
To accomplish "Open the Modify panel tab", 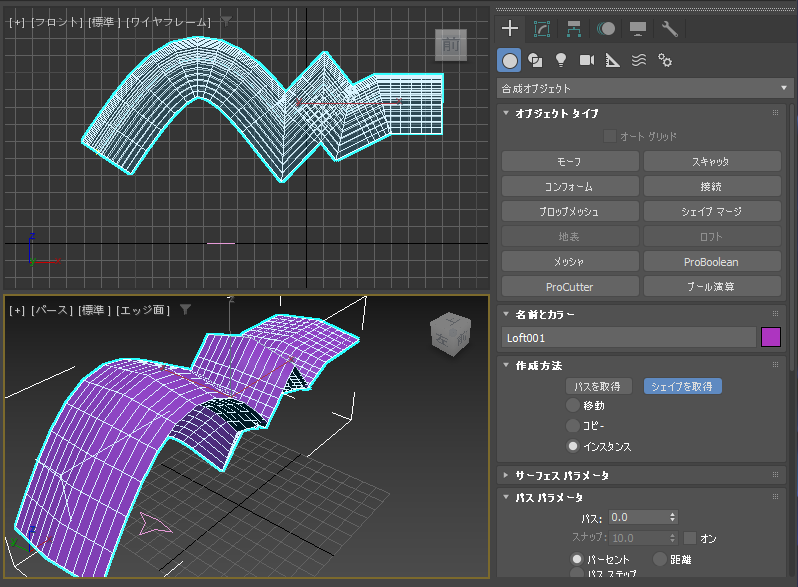I will [x=542, y=29].
